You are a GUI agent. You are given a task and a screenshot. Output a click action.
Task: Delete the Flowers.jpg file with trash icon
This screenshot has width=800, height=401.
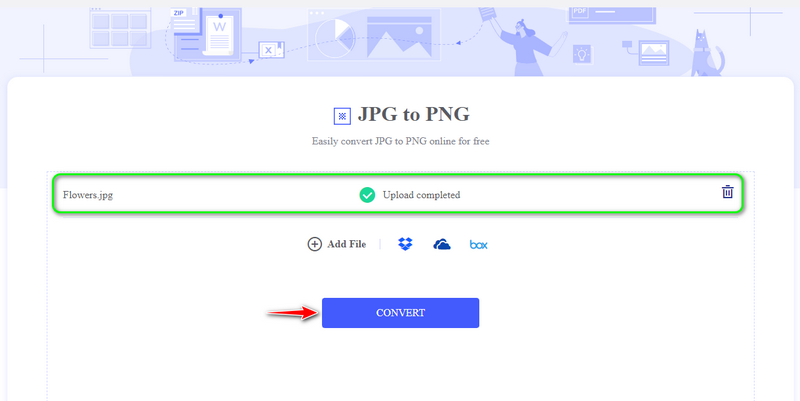[x=727, y=193]
